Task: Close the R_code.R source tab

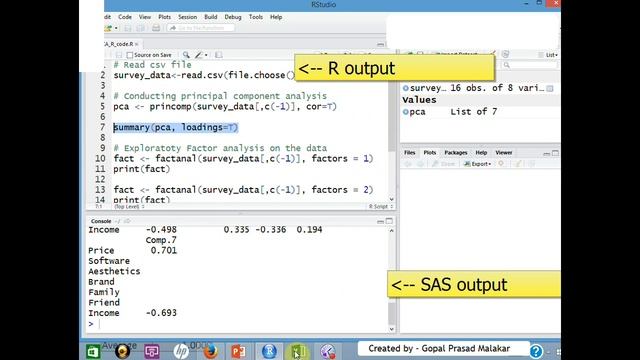Action: point(137,44)
